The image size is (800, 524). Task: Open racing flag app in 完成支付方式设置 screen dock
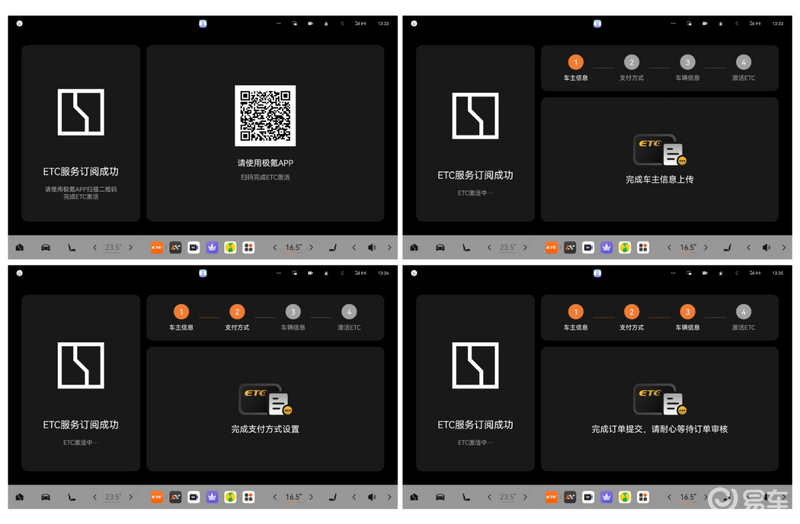[x=175, y=497]
